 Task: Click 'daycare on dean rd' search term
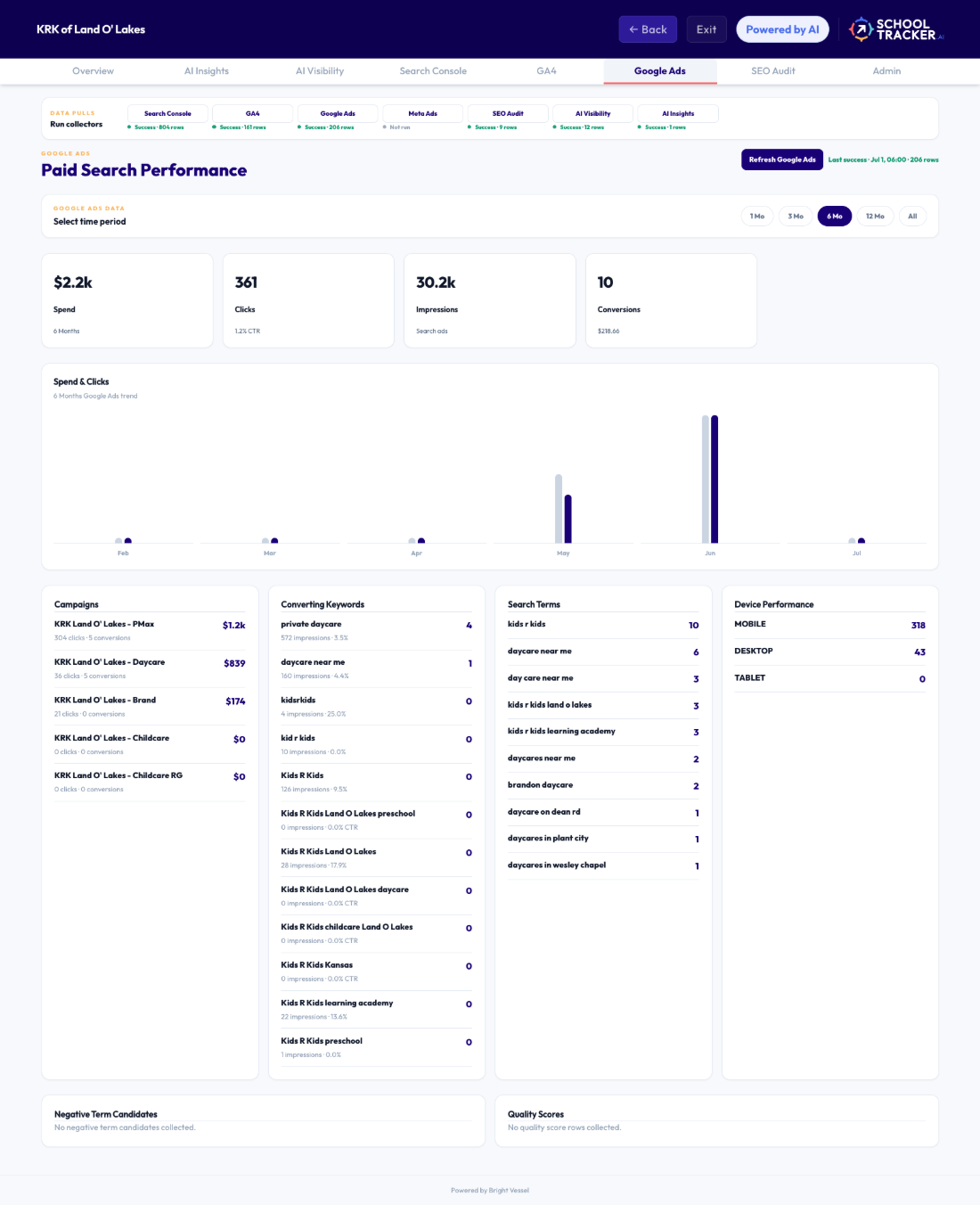tap(603, 812)
